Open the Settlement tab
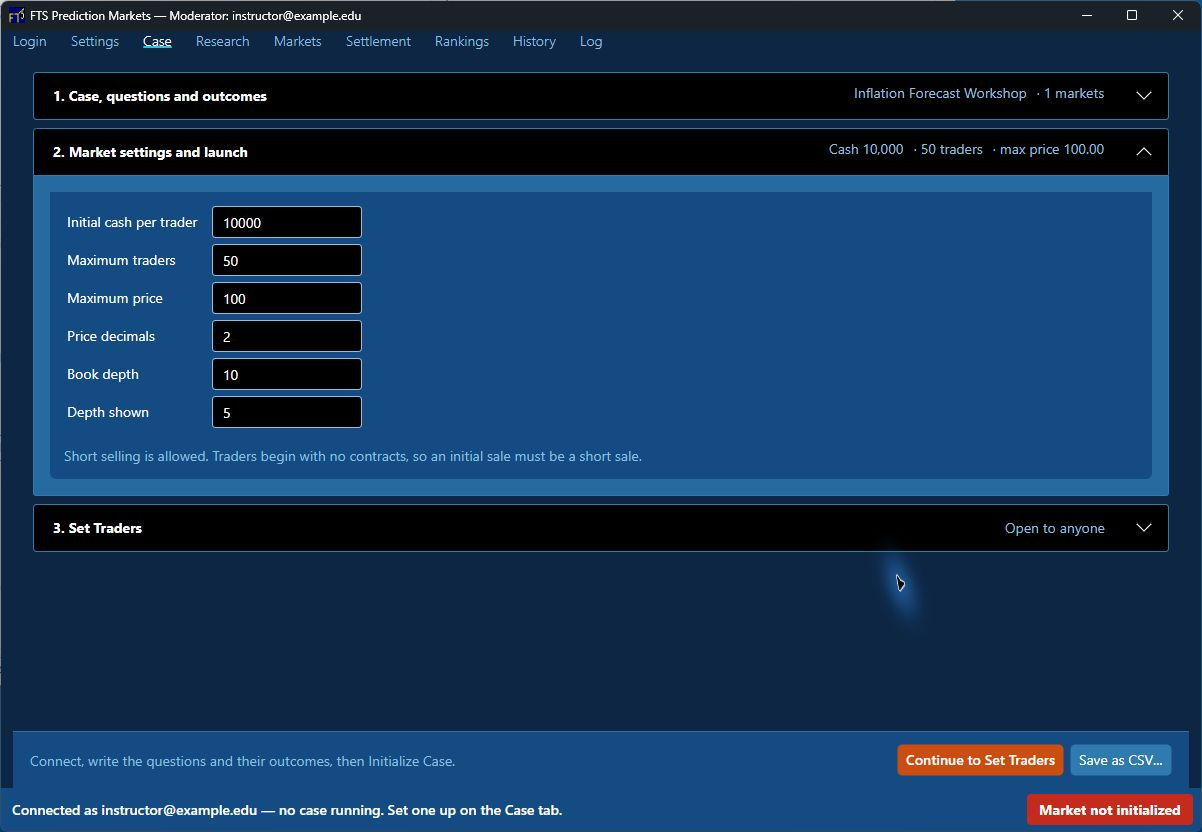This screenshot has width=1202, height=832. click(x=378, y=41)
